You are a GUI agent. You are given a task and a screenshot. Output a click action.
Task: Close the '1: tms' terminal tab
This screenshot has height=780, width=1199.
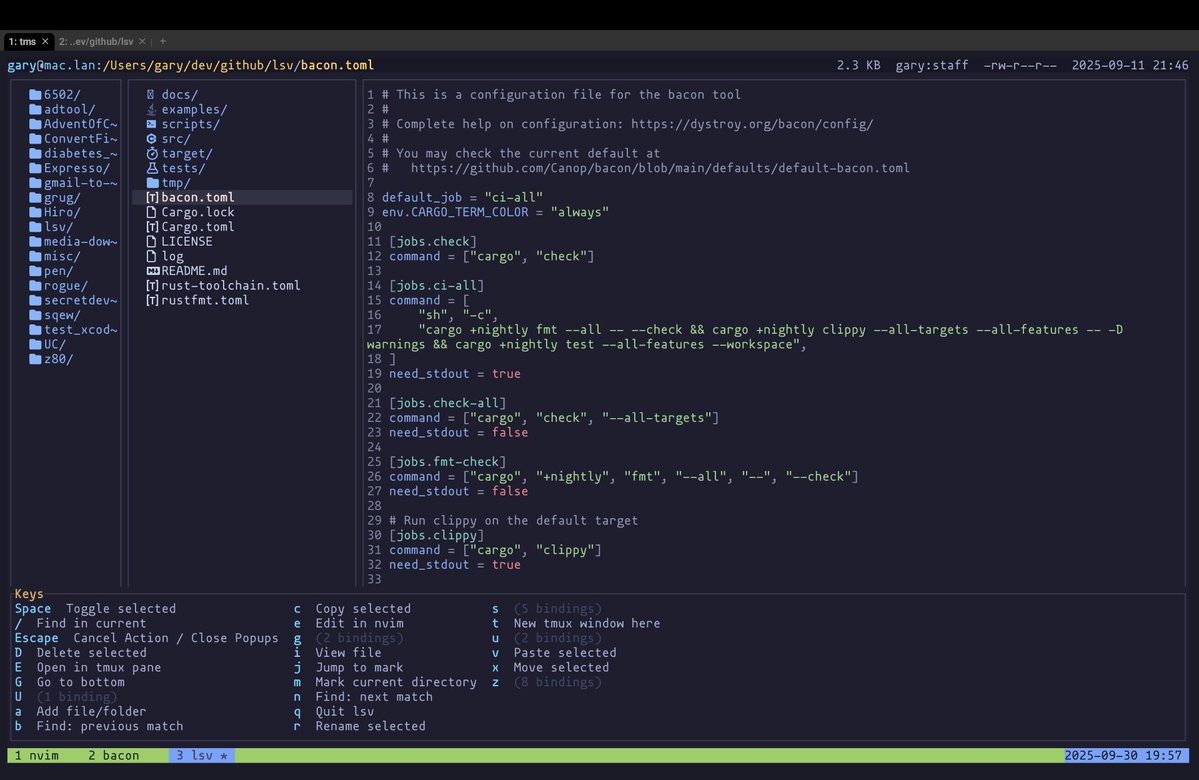(x=45, y=41)
